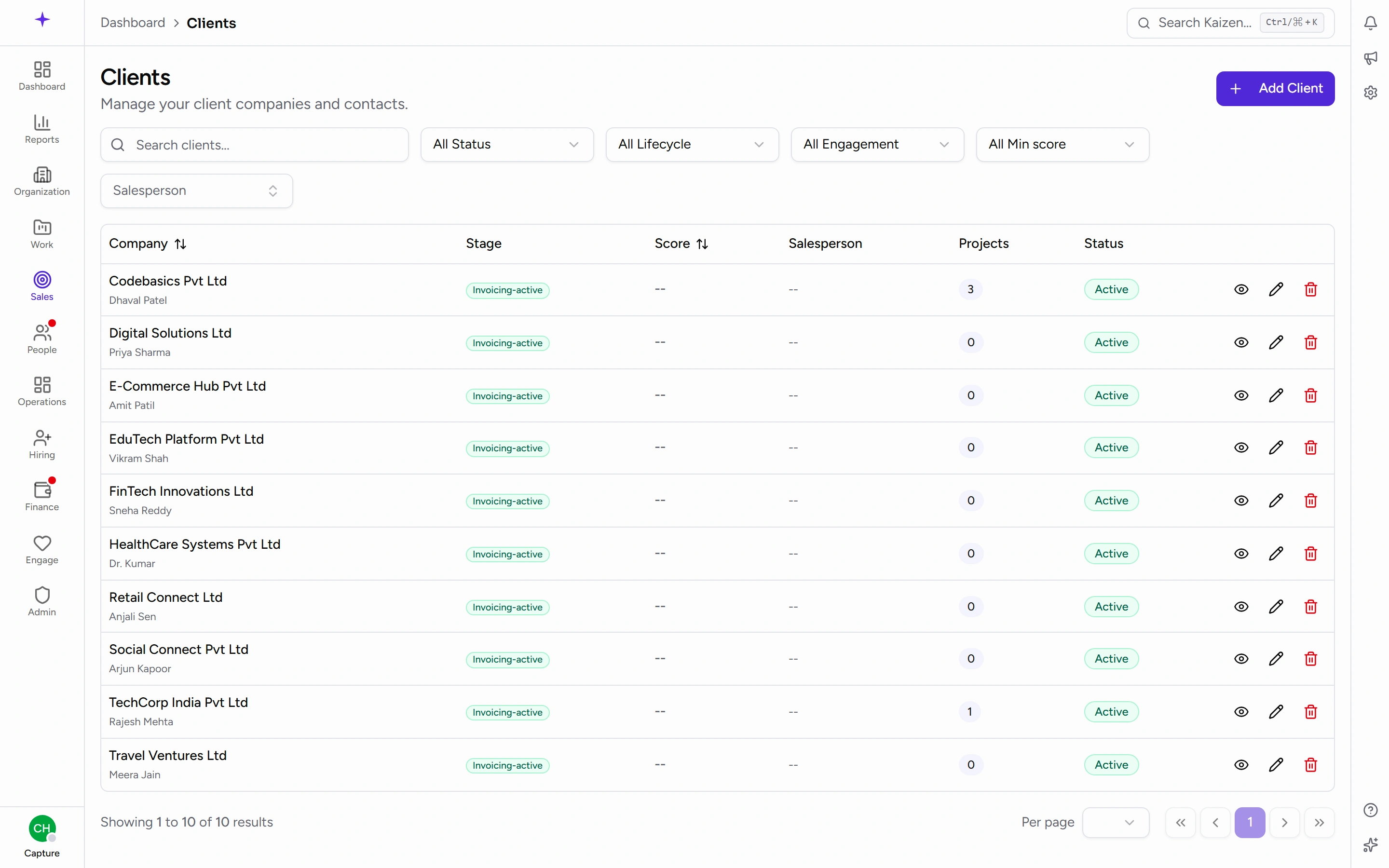This screenshot has width=1389, height=868.
Task: Edit Social Connect Pvt Ltd client
Action: (1275, 659)
